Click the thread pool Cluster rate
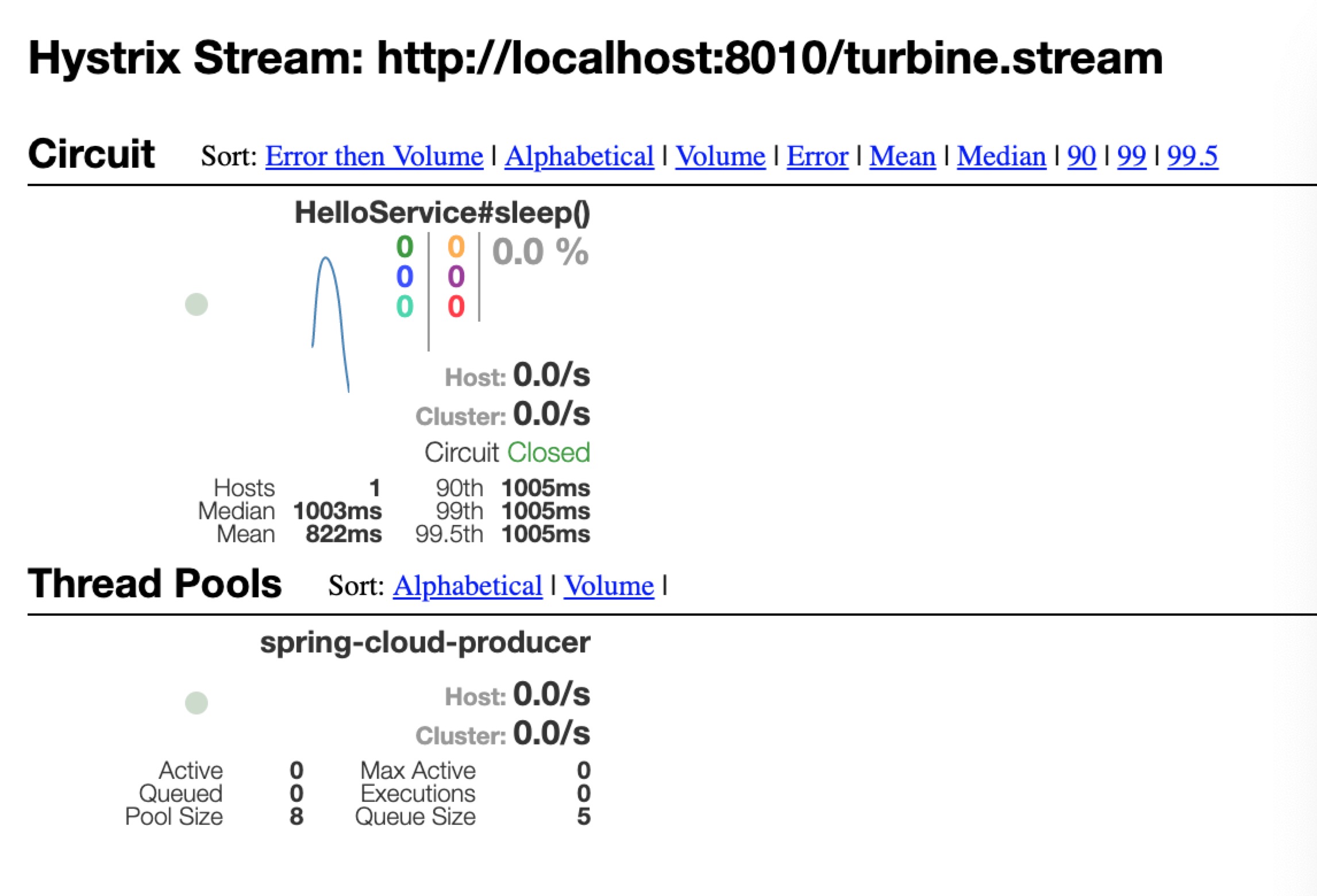This screenshot has height=896, width=1317. click(x=552, y=733)
